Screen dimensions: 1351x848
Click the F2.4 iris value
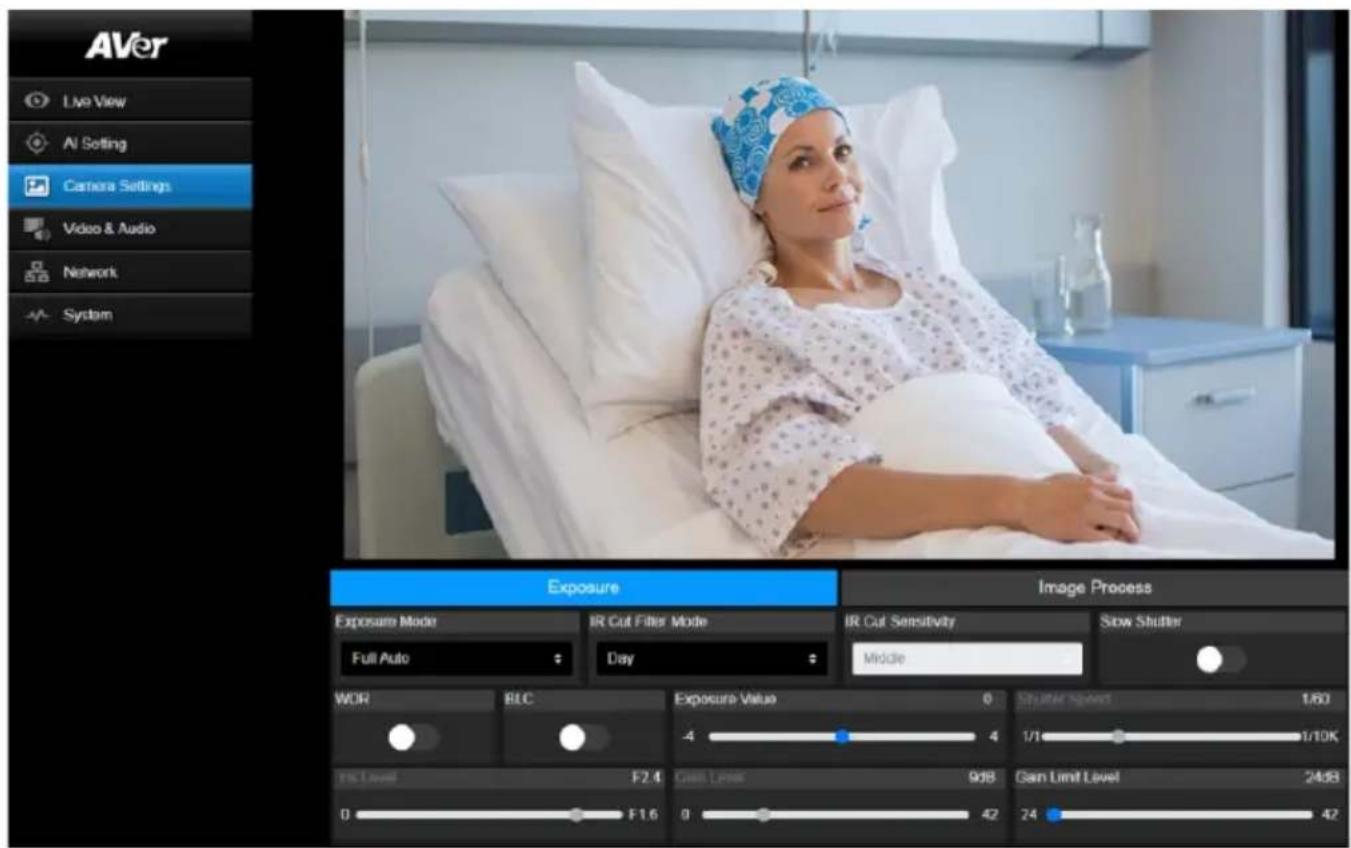tap(646, 777)
